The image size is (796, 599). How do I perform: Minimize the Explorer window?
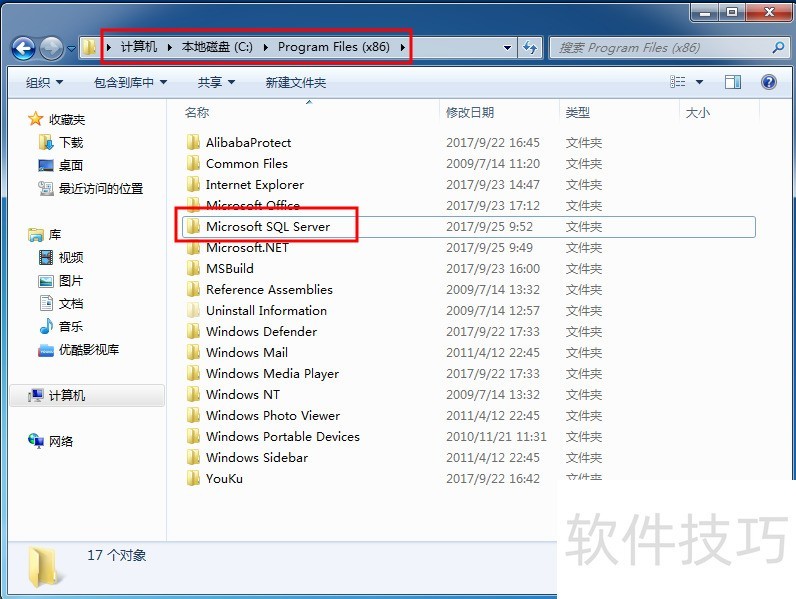point(705,12)
